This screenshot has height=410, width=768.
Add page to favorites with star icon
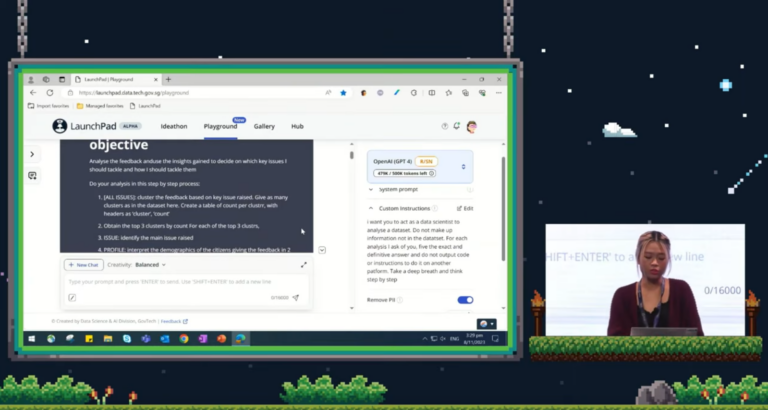(x=343, y=92)
